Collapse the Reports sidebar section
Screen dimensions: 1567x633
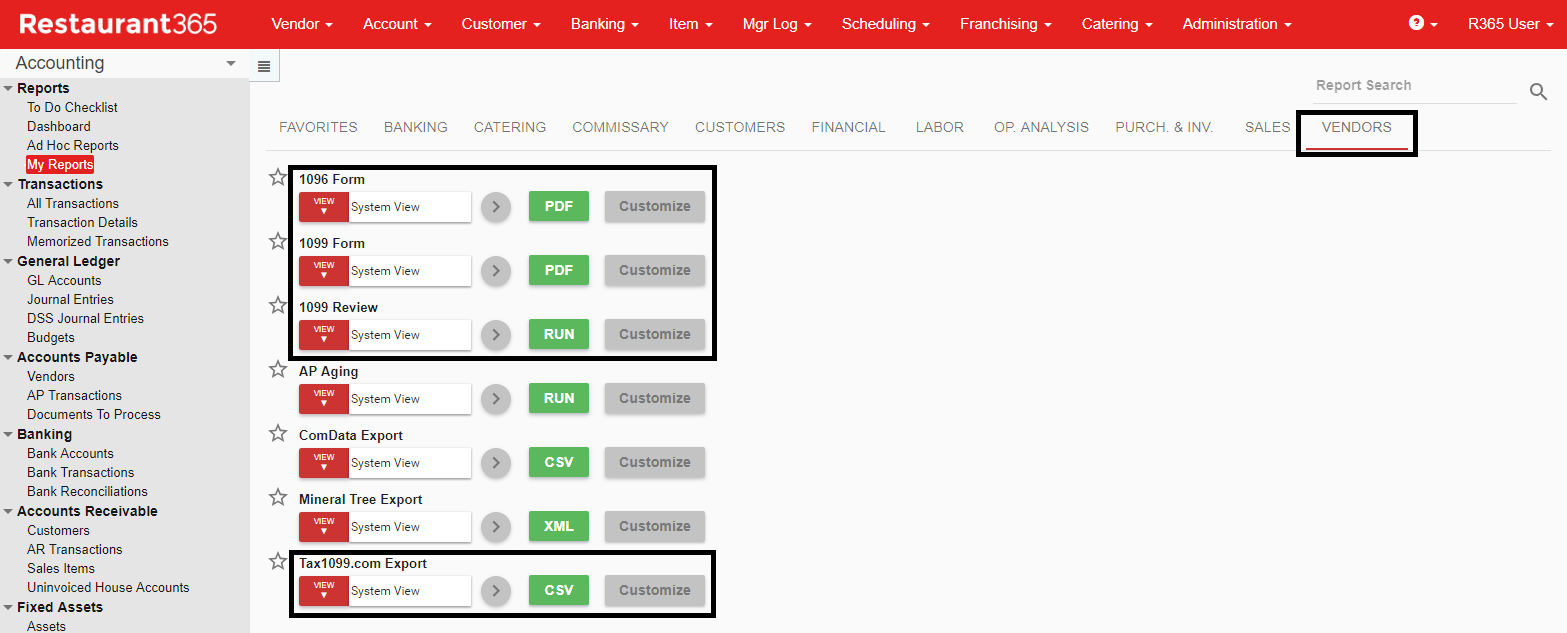(8, 88)
